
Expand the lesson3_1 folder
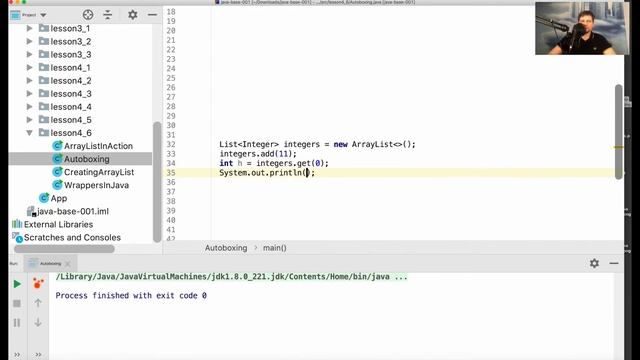(29, 29)
